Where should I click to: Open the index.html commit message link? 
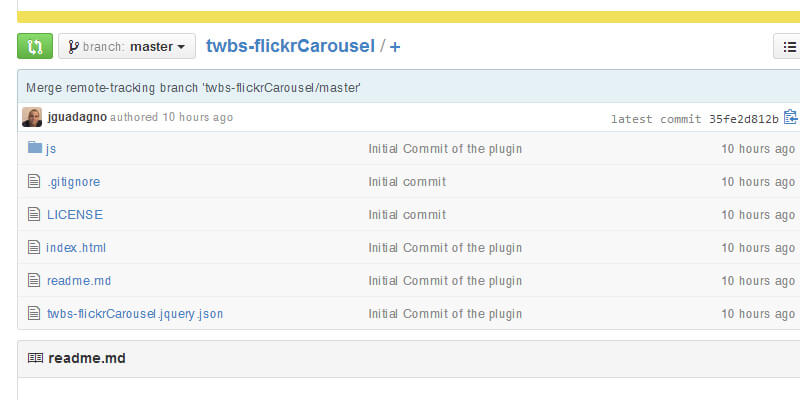(445, 247)
